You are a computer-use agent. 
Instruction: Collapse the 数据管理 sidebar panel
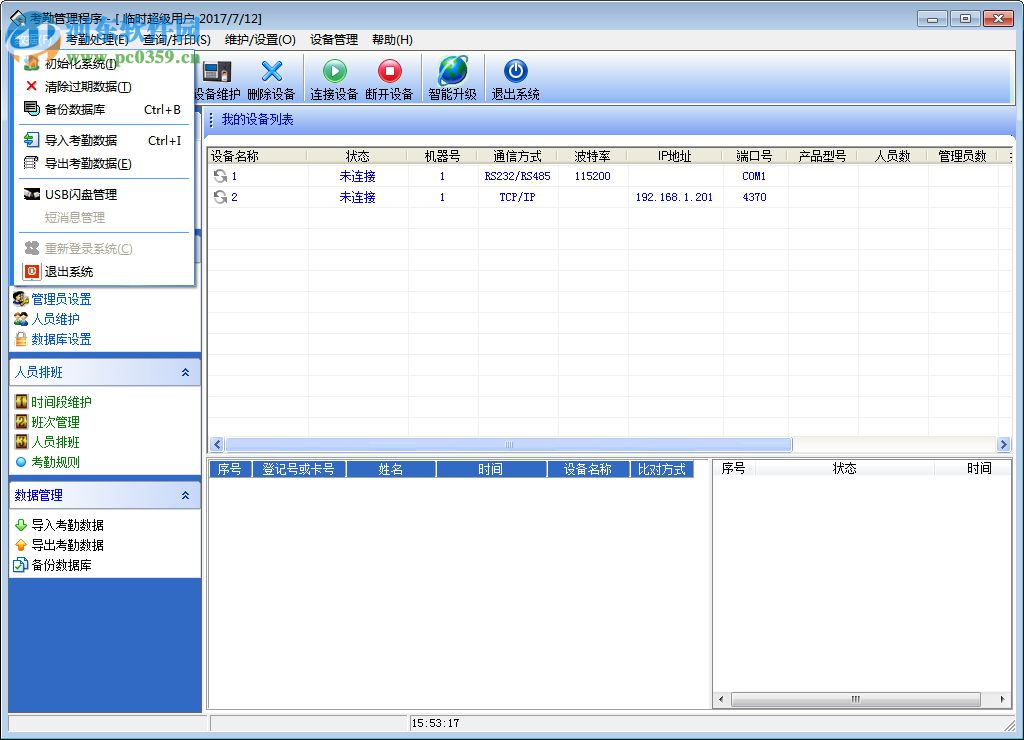click(185, 495)
